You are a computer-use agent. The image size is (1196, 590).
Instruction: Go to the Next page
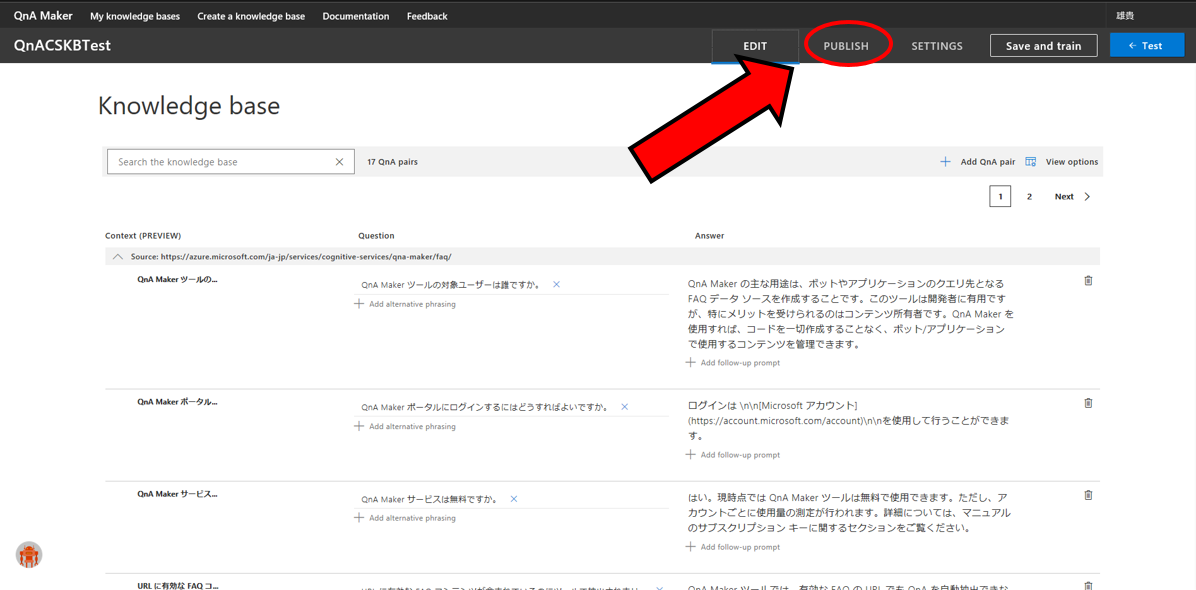pyautogui.click(x=1072, y=197)
